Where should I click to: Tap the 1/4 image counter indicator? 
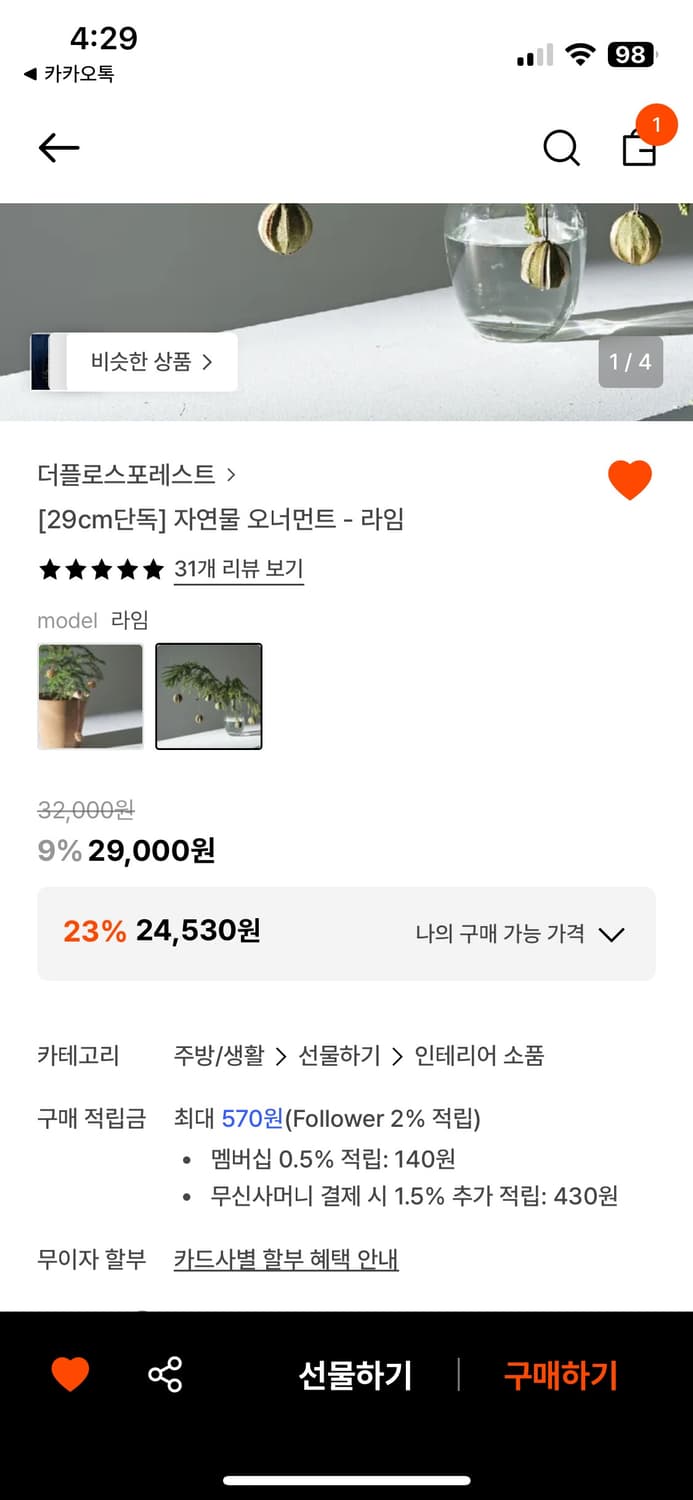pos(629,361)
